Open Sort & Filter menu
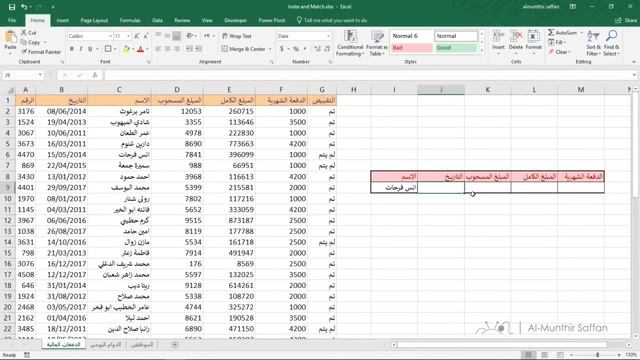This screenshot has height=360, width=640. (593, 43)
